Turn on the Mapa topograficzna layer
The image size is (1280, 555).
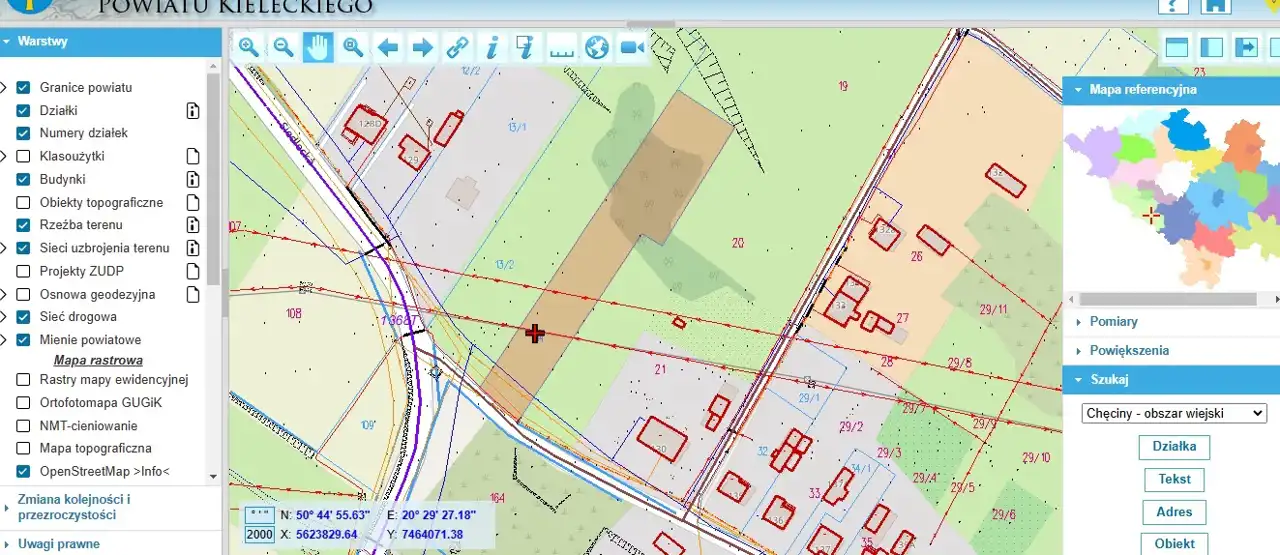[x=23, y=449]
